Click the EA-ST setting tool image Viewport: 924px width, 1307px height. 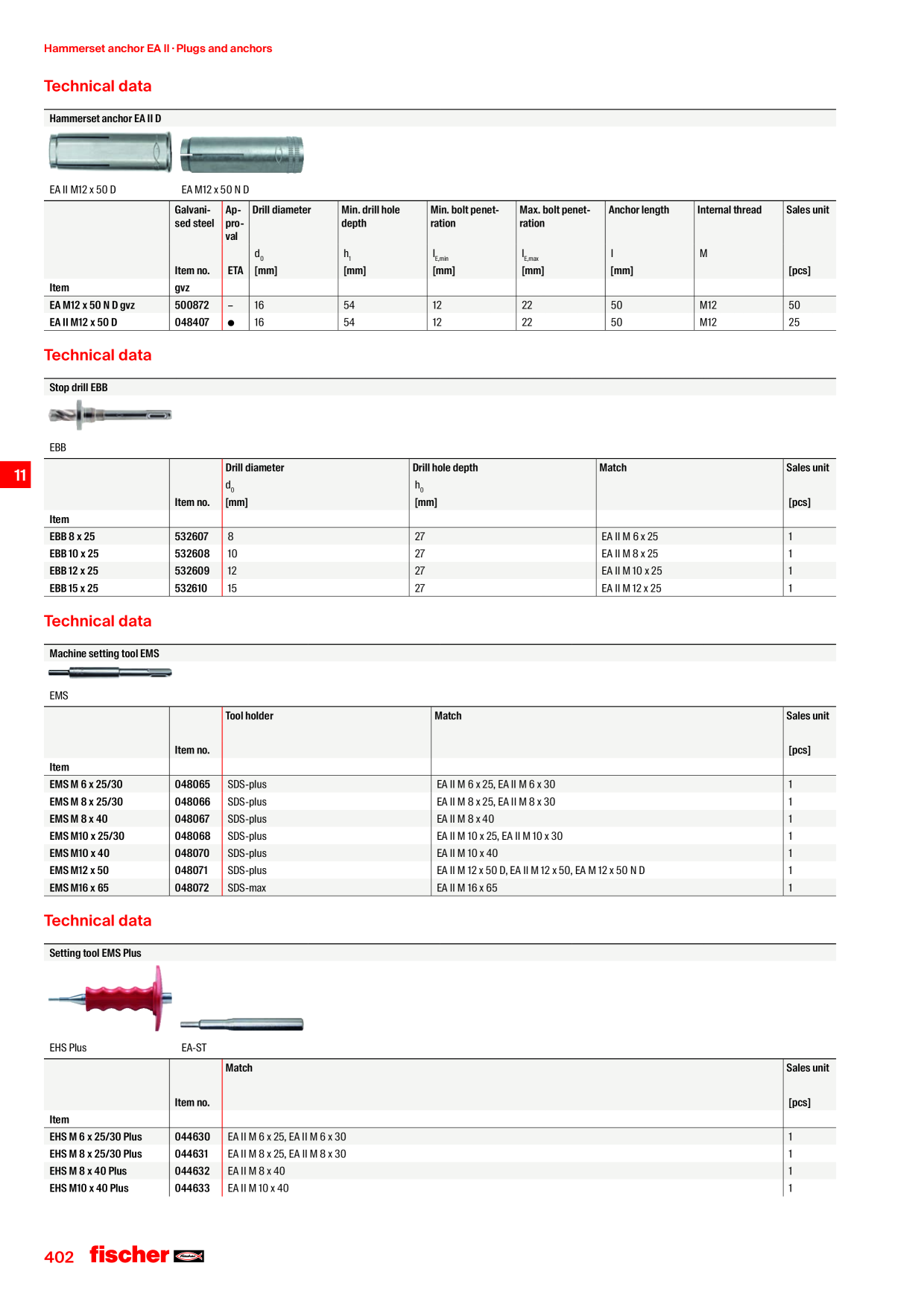point(242,1024)
